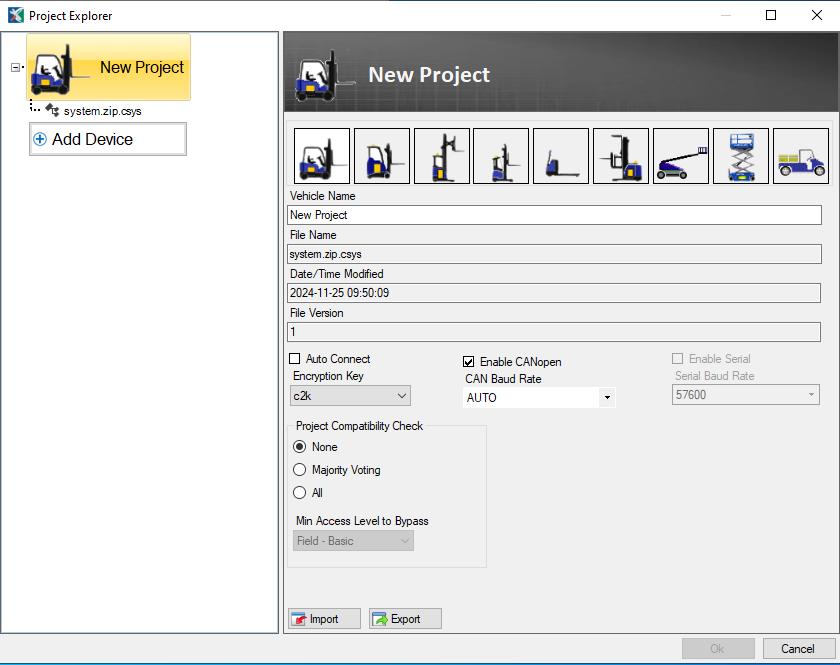The image size is (840, 665).
Task: Click the system.zip.csys gear icon in tree
Action: (52, 110)
